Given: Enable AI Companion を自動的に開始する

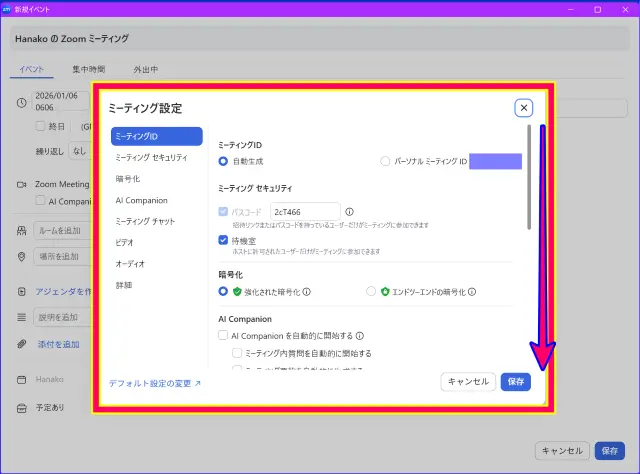Looking at the screenshot, I should pos(223,336).
